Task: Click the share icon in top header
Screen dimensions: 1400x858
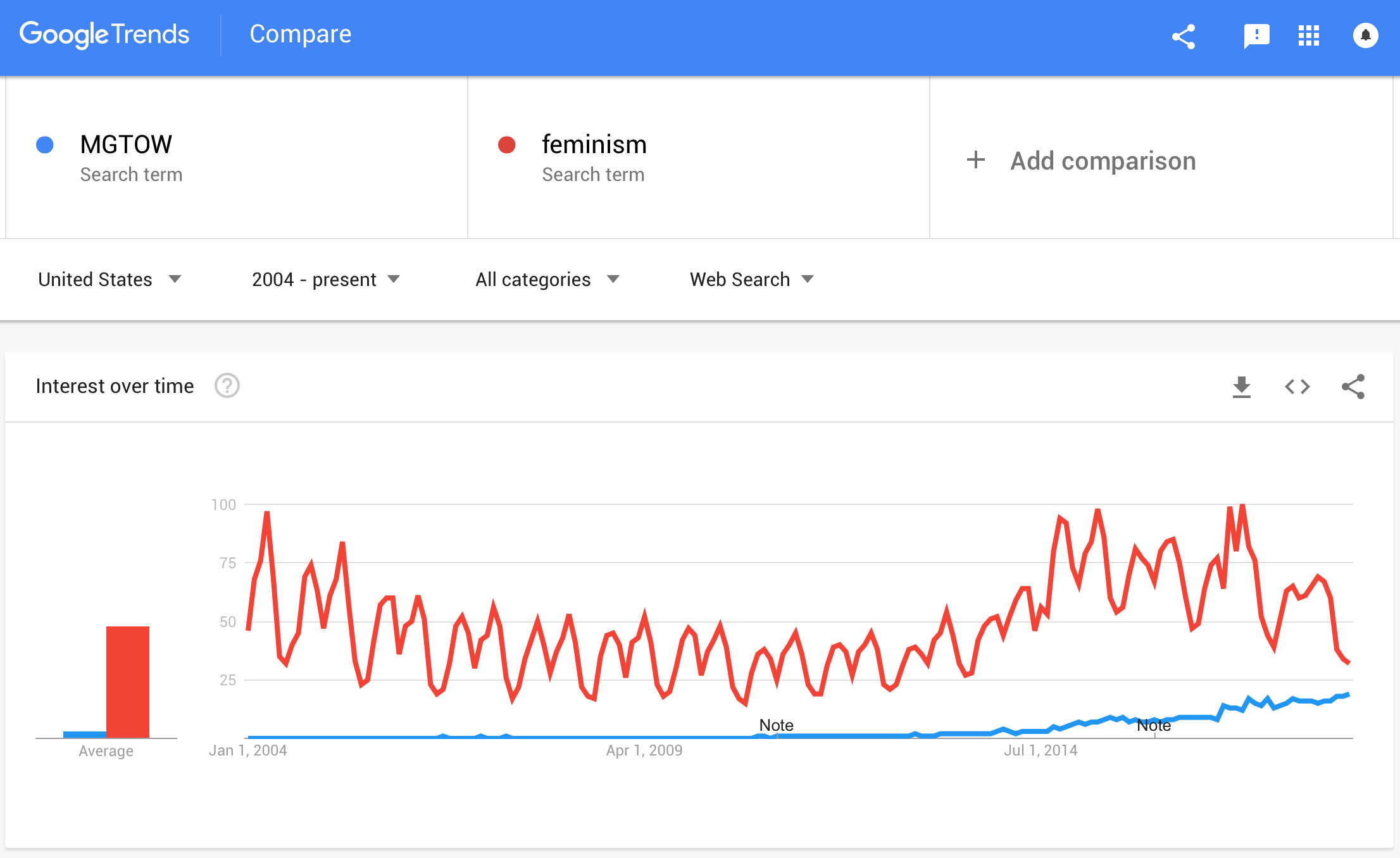Action: point(1183,36)
